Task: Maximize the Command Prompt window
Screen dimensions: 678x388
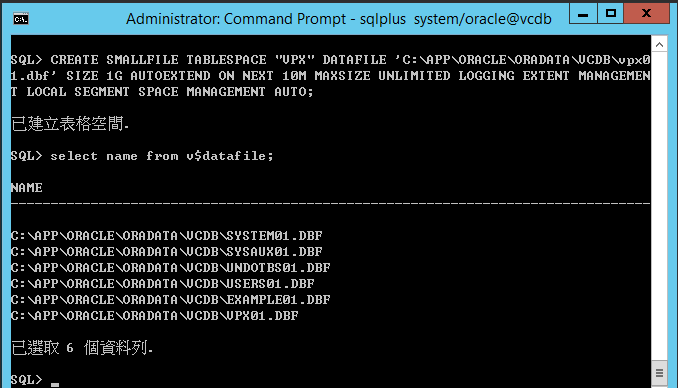Action: 611,14
